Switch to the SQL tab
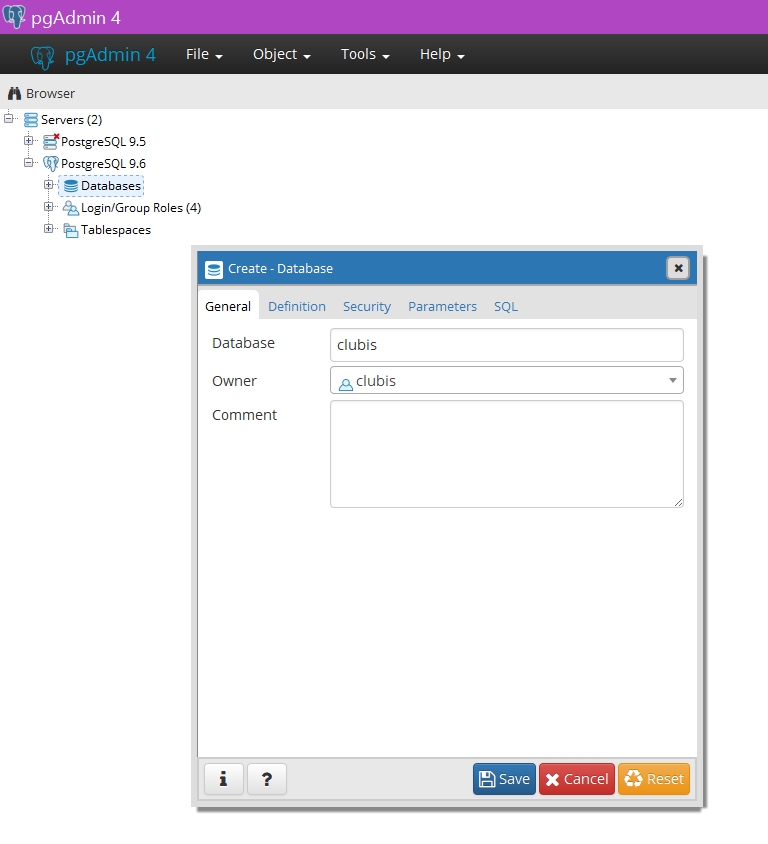Image resolution: width=768 pixels, height=844 pixels. (x=506, y=306)
